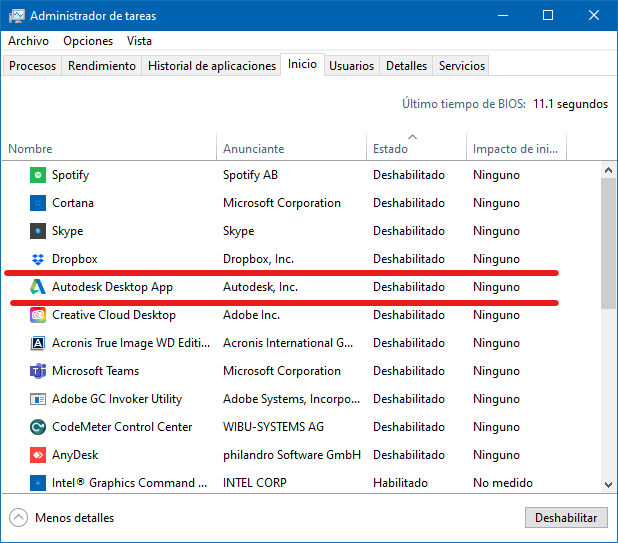The width and height of the screenshot is (618, 543).
Task: Open the Archivo menu
Action: (x=28, y=41)
